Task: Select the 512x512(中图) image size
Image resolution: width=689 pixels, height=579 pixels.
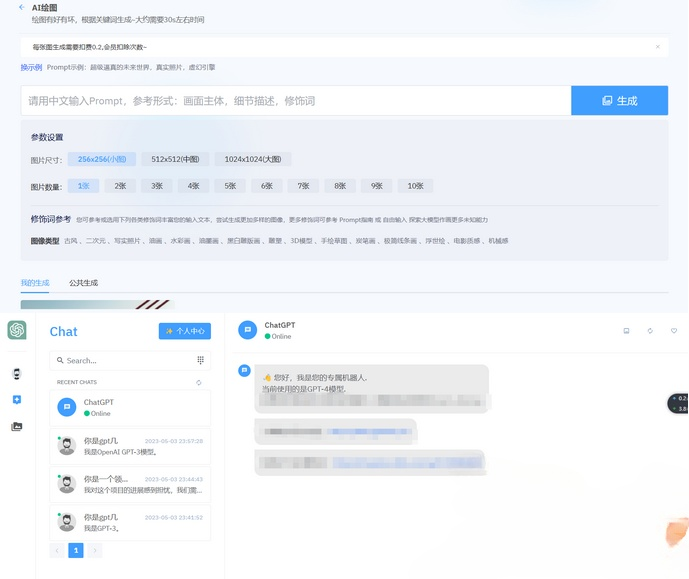Action: [175, 159]
